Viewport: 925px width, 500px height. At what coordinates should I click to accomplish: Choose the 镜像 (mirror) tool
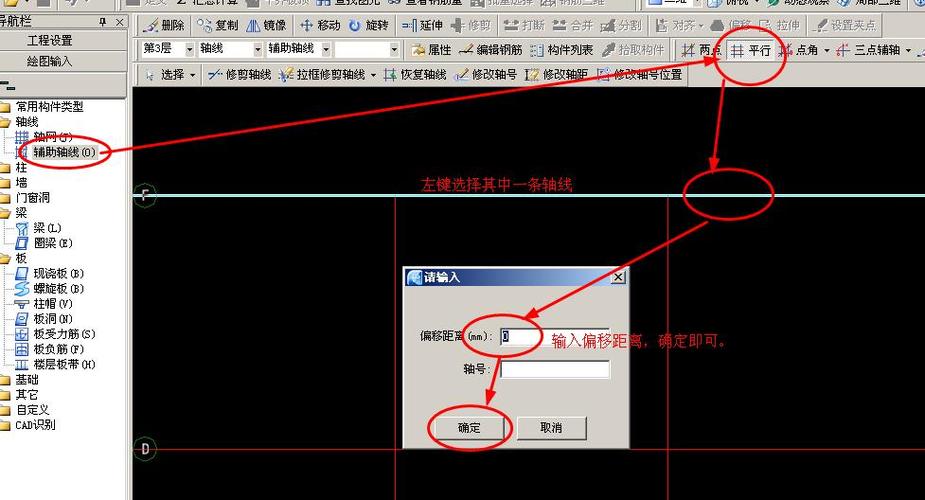pyautogui.click(x=266, y=25)
